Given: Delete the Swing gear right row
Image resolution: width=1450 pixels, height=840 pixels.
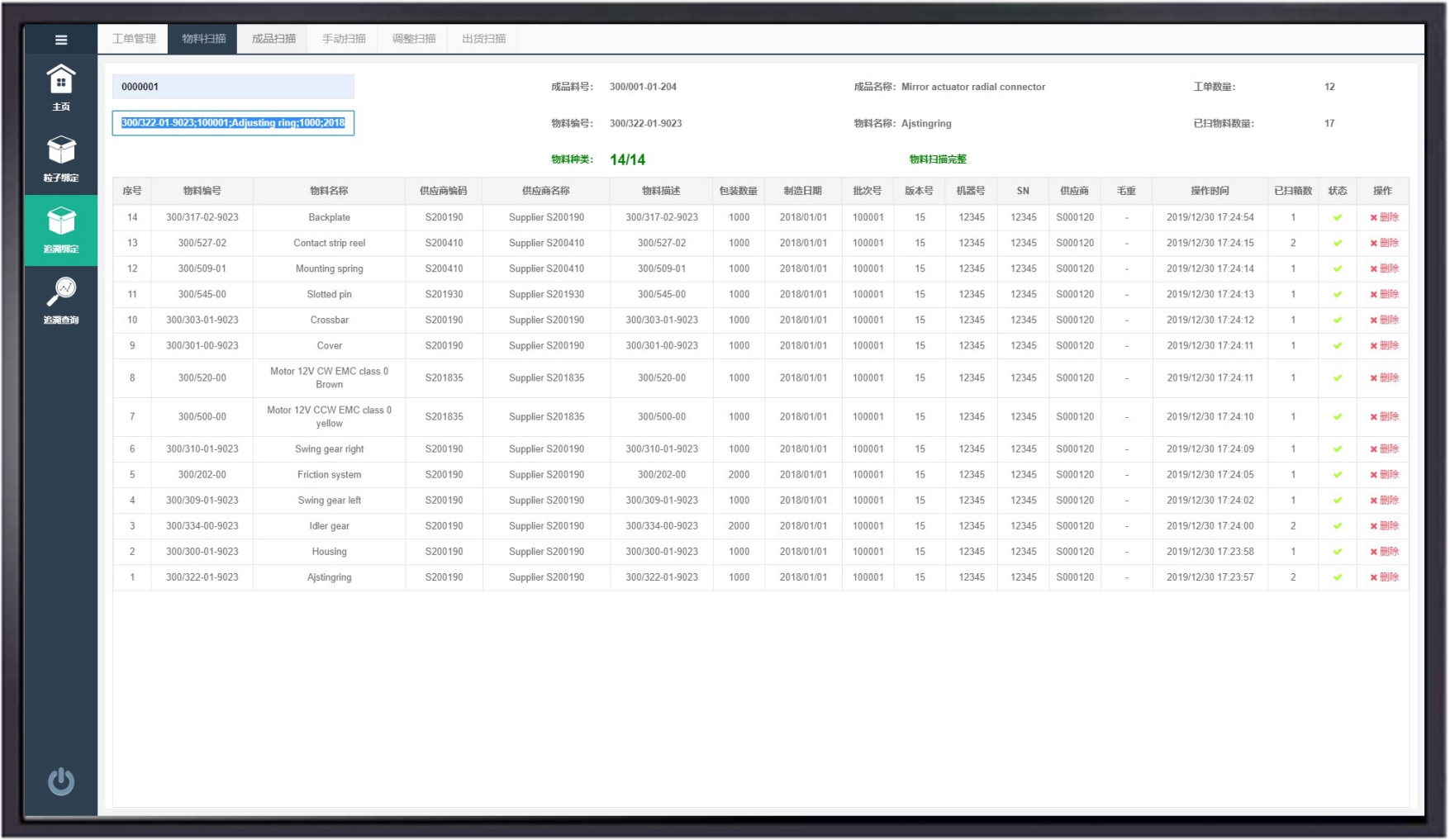Looking at the screenshot, I should 1385,448.
